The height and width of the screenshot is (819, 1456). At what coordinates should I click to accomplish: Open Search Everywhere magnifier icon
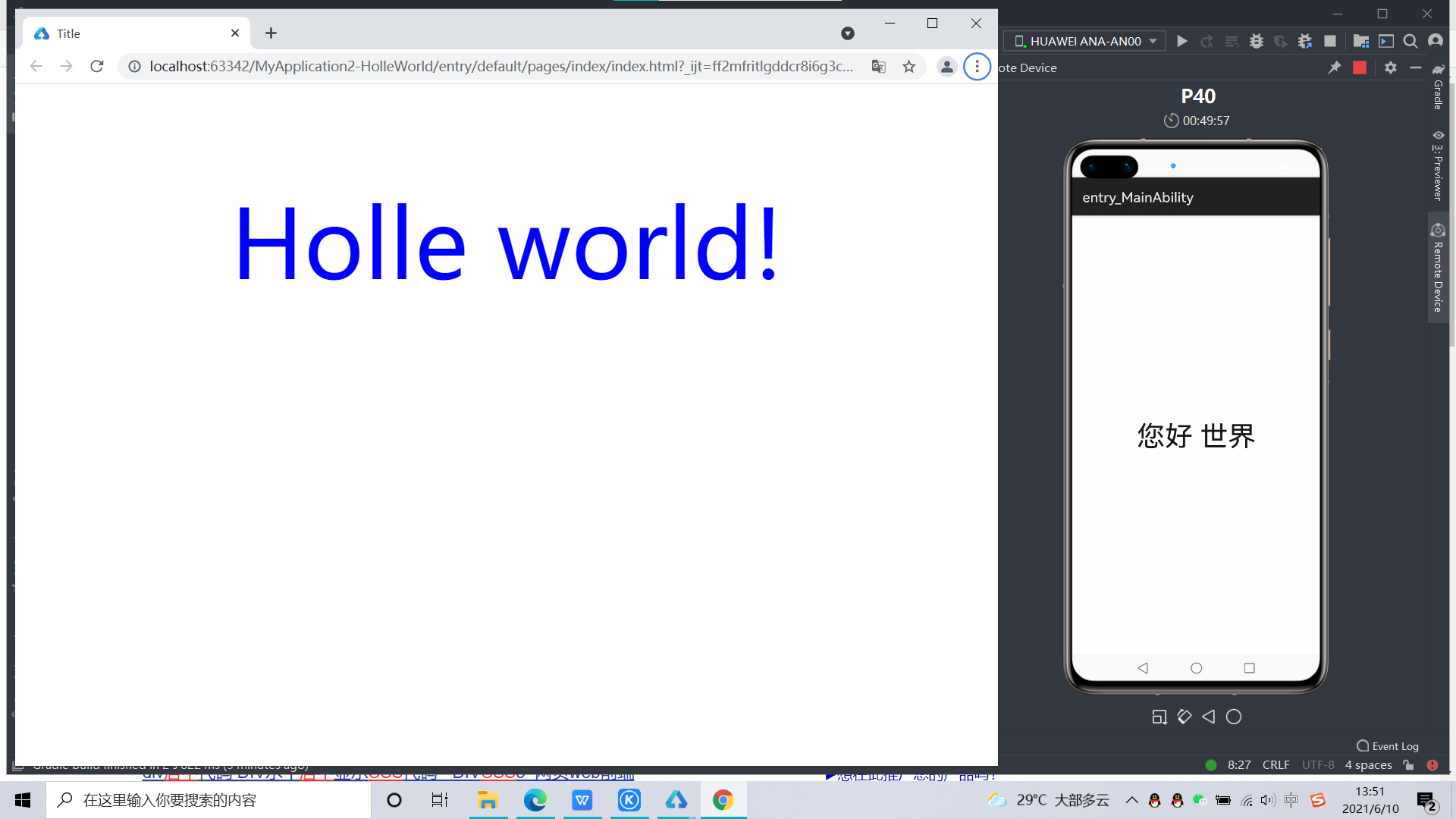point(1410,41)
